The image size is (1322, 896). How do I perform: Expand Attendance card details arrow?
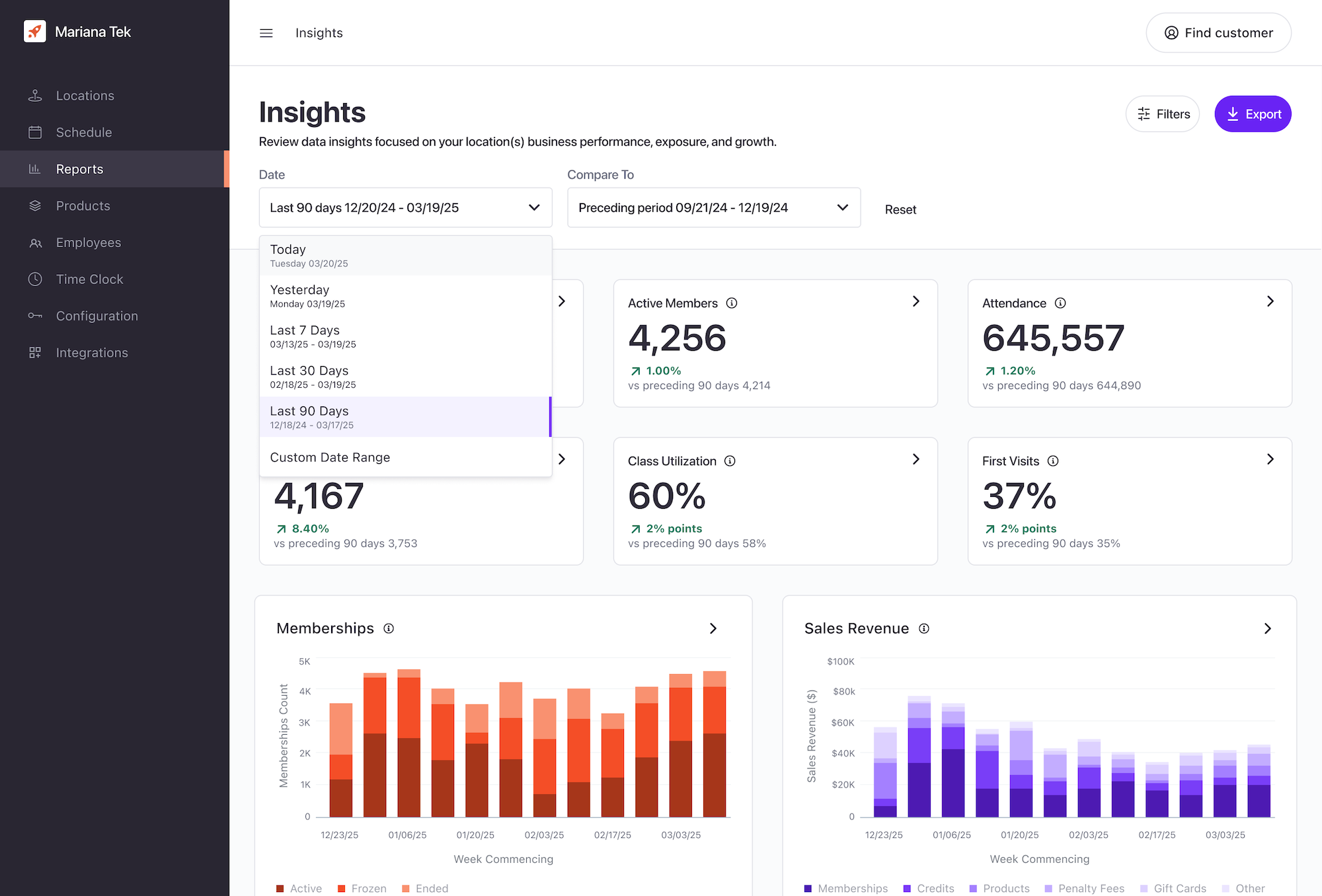click(1270, 301)
